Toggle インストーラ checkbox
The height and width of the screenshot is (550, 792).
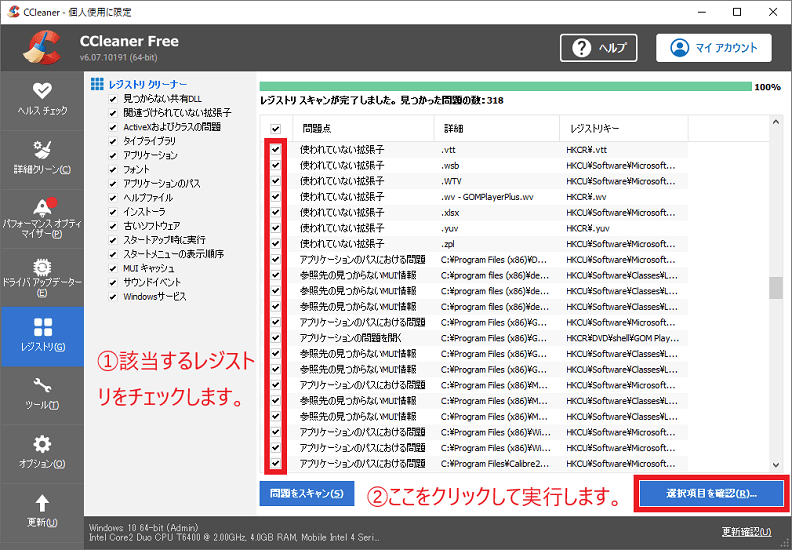click(113, 212)
